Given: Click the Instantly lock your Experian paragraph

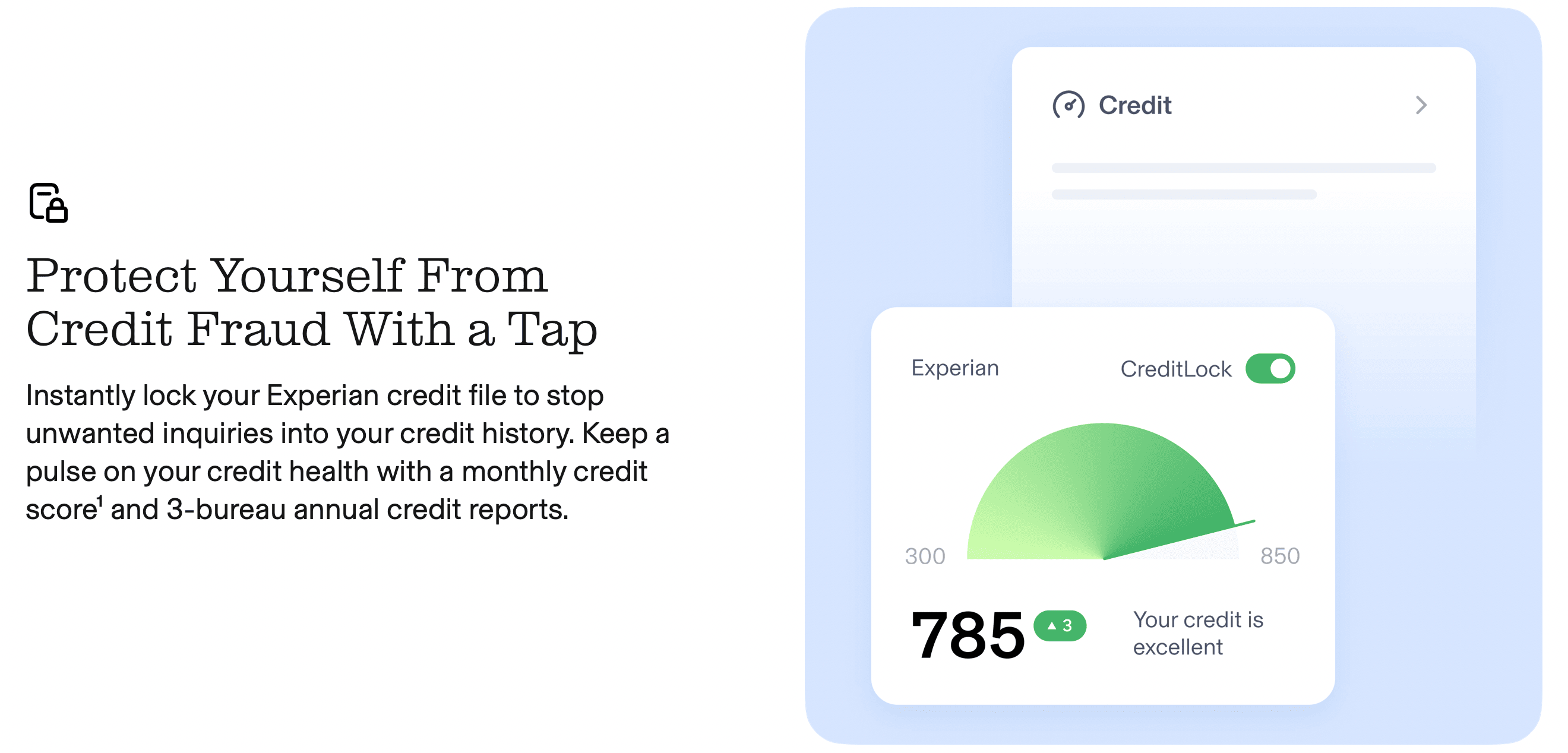Looking at the screenshot, I should [x=347, y=453].
